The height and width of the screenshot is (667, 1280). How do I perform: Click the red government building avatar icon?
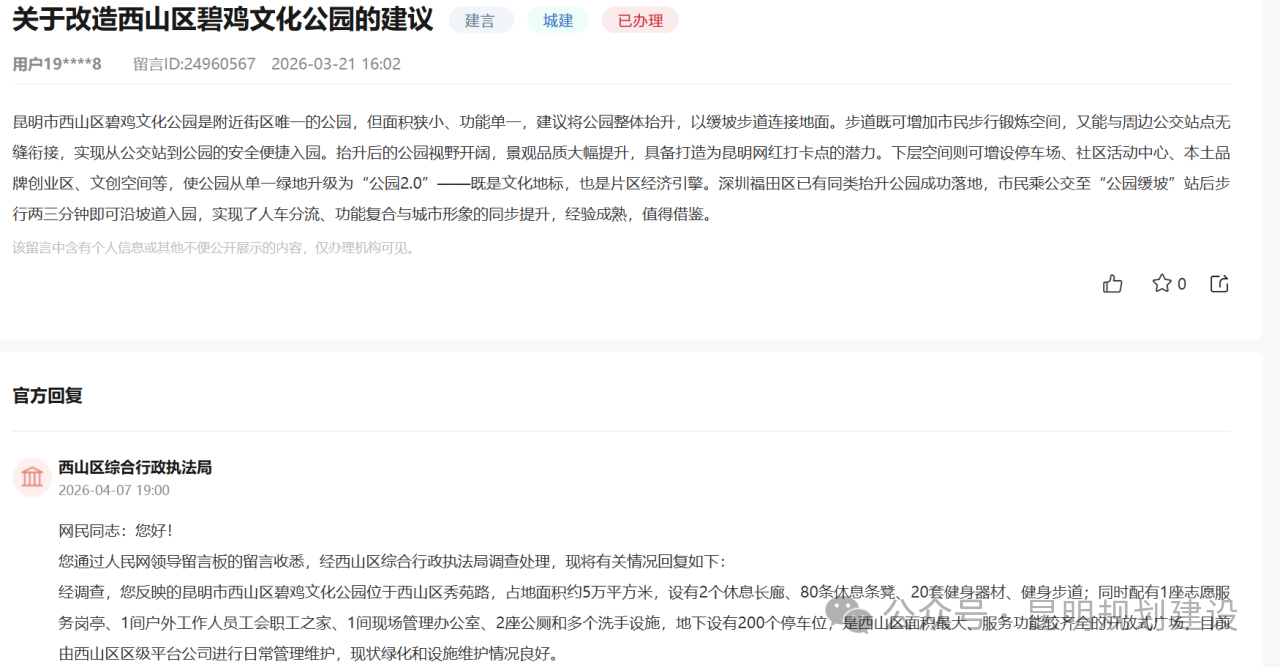pos(32,477)
